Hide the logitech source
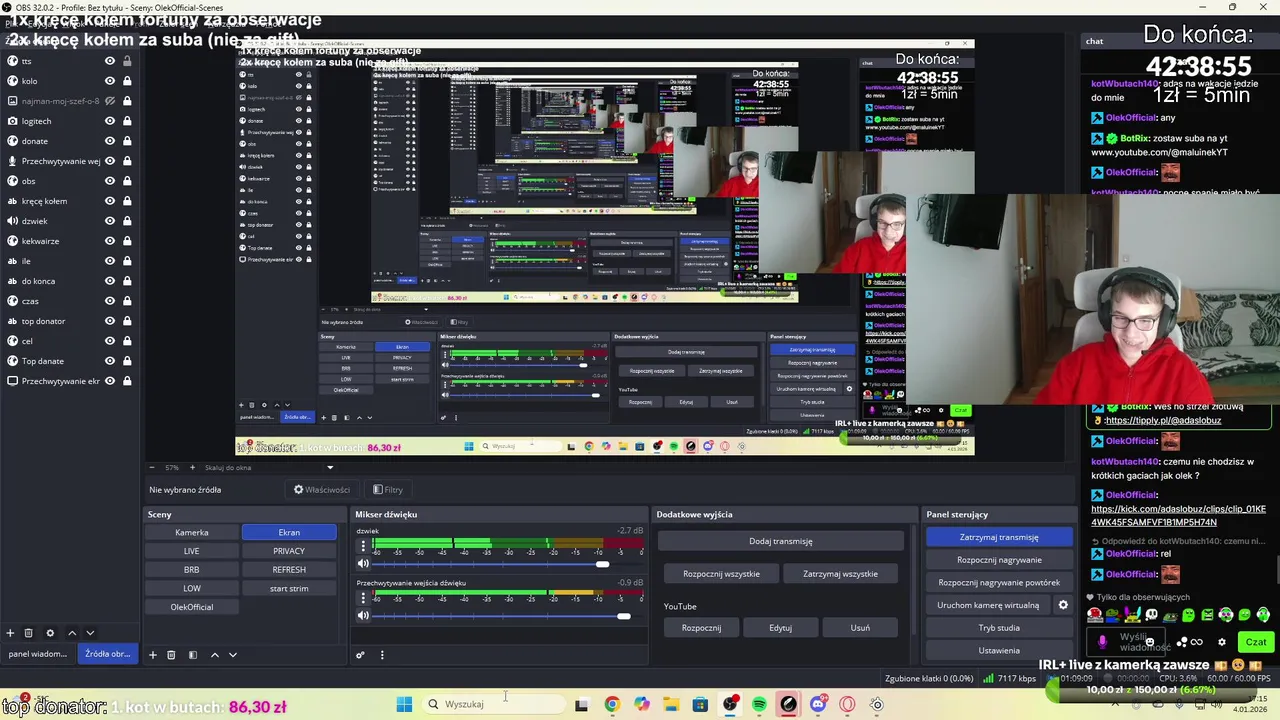Image resolution: width=1280 pixels, height=720 pixels. [x=110, y=121]
